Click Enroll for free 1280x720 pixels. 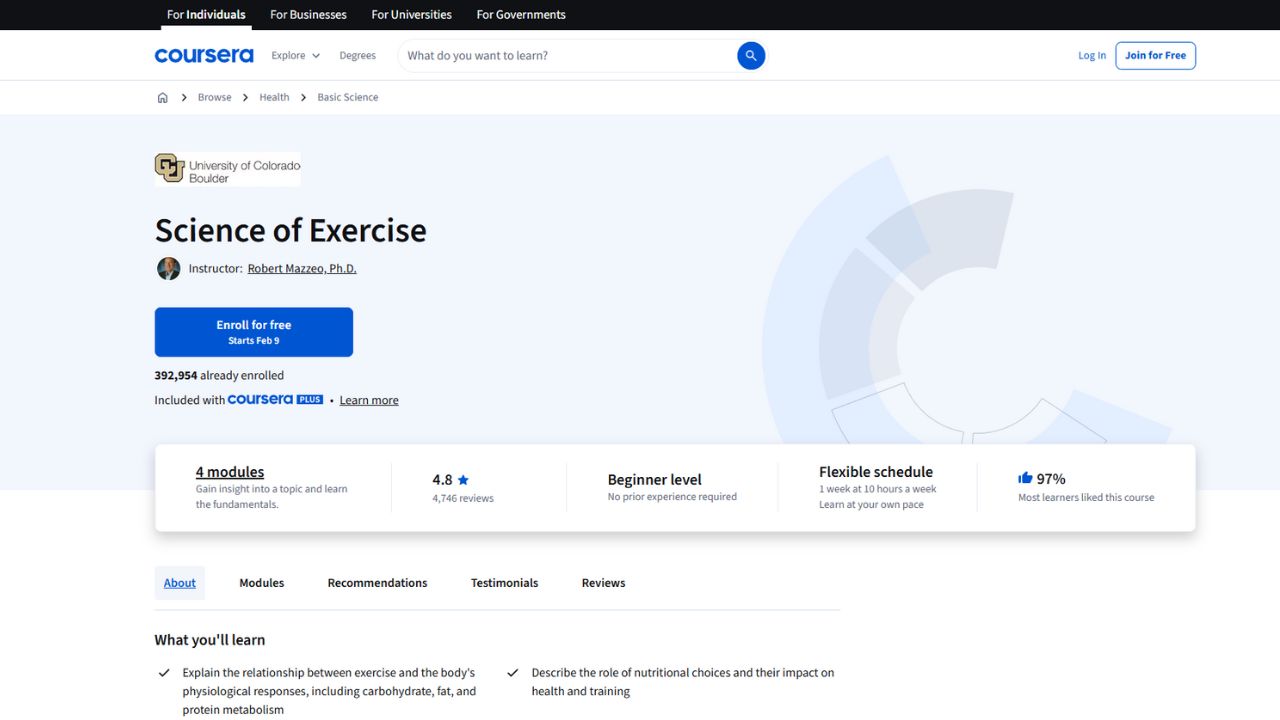(253, 331)
